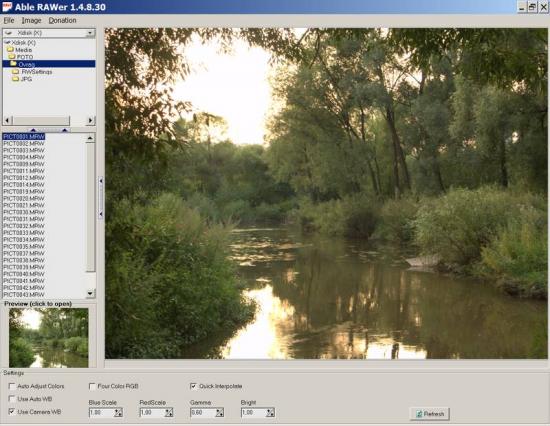Select the Media folder icon in tree
Screen dimensions: 550x426
coord(11,50)
